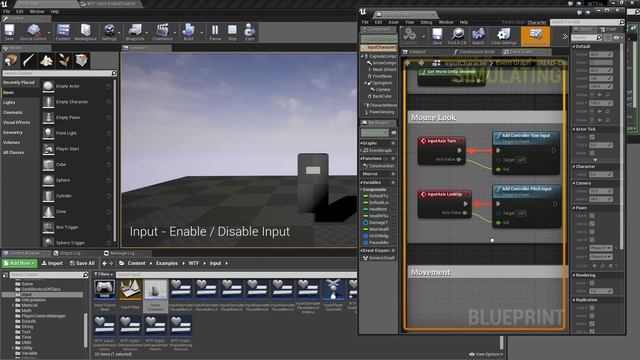Select Landscape mode mountain icon

[x=46, y=60]
